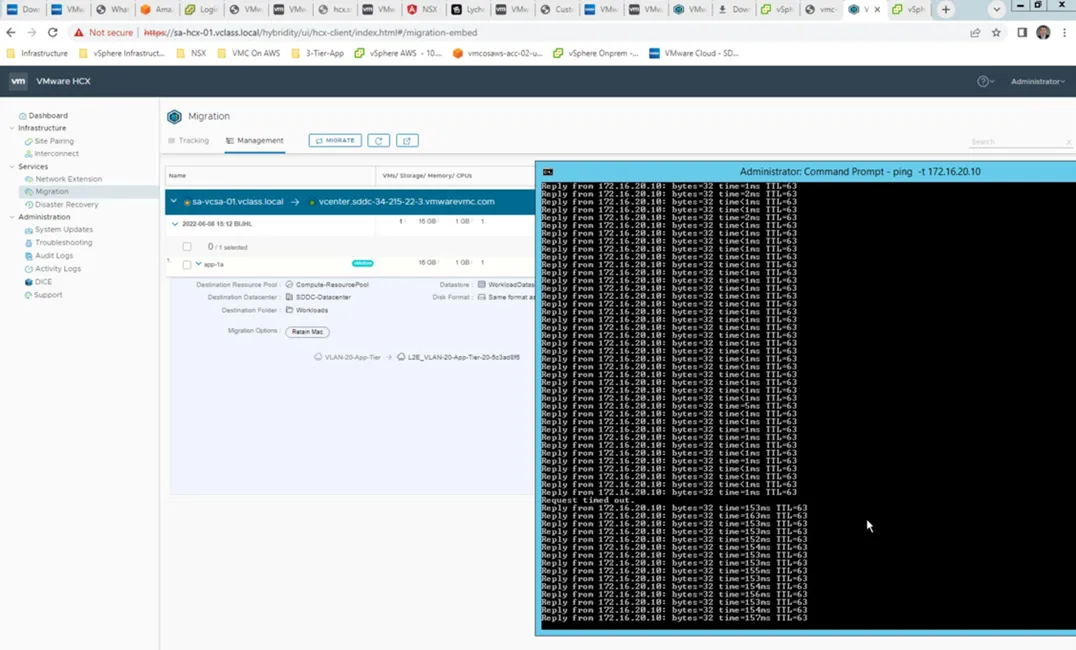The image size is (1076, 650).
Task: Click the MIGRATE button
Action: click(335, 141)
